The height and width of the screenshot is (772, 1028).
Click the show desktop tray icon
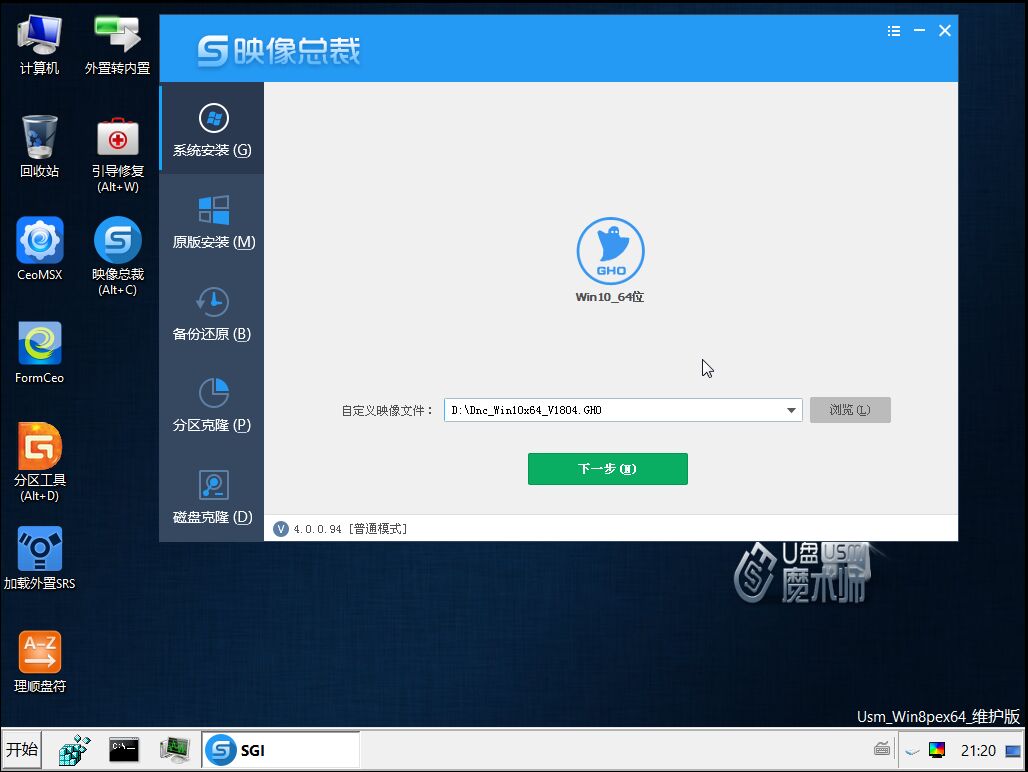1013,750
